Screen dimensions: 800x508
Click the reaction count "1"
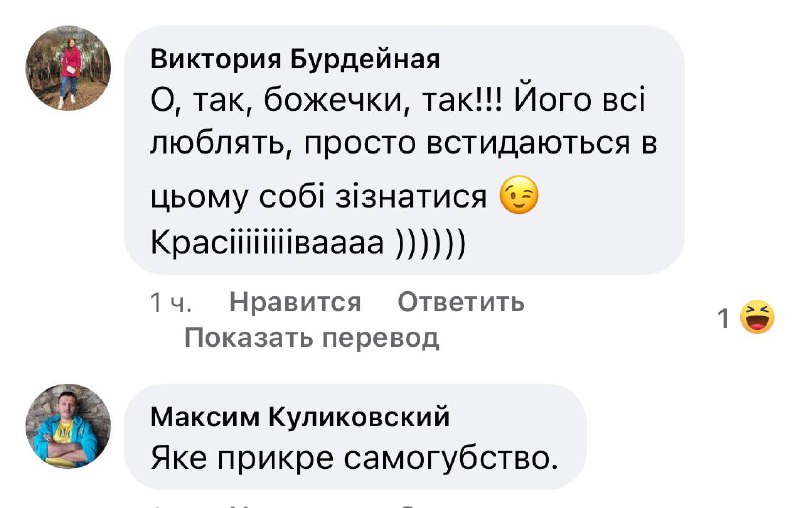click(x=724, y=319)
